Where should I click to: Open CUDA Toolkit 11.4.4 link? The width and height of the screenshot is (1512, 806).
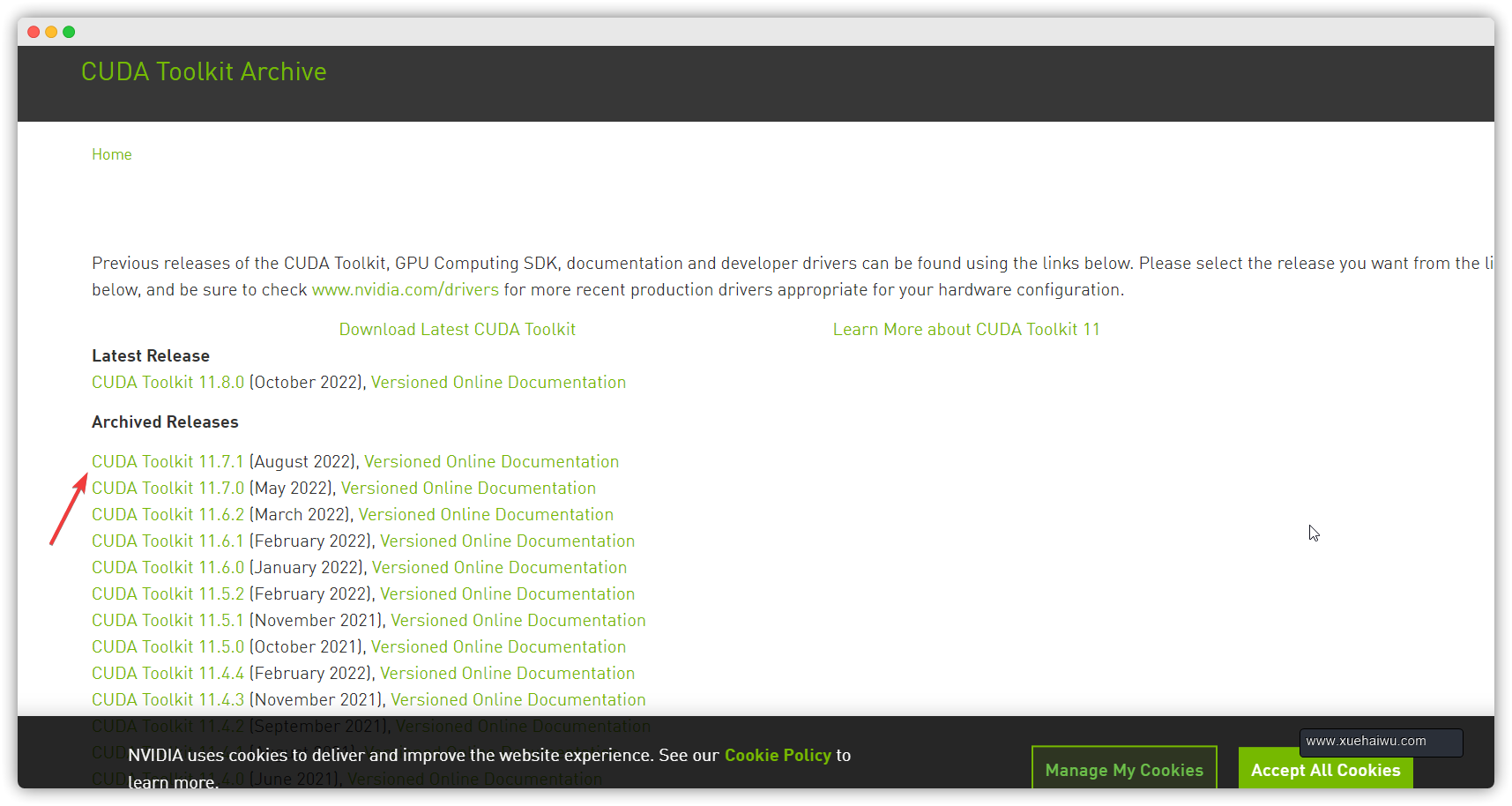(168, 674)
